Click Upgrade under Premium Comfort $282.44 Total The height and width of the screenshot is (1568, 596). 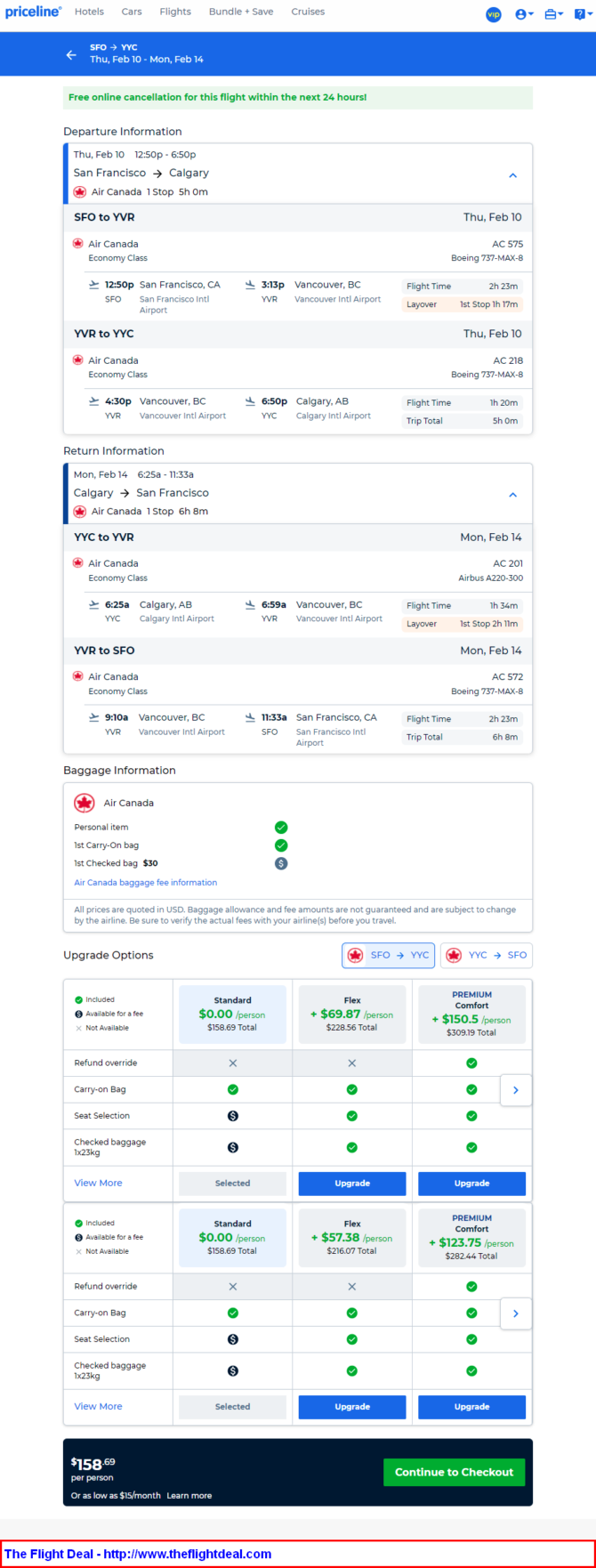(x=471, y=1407)
